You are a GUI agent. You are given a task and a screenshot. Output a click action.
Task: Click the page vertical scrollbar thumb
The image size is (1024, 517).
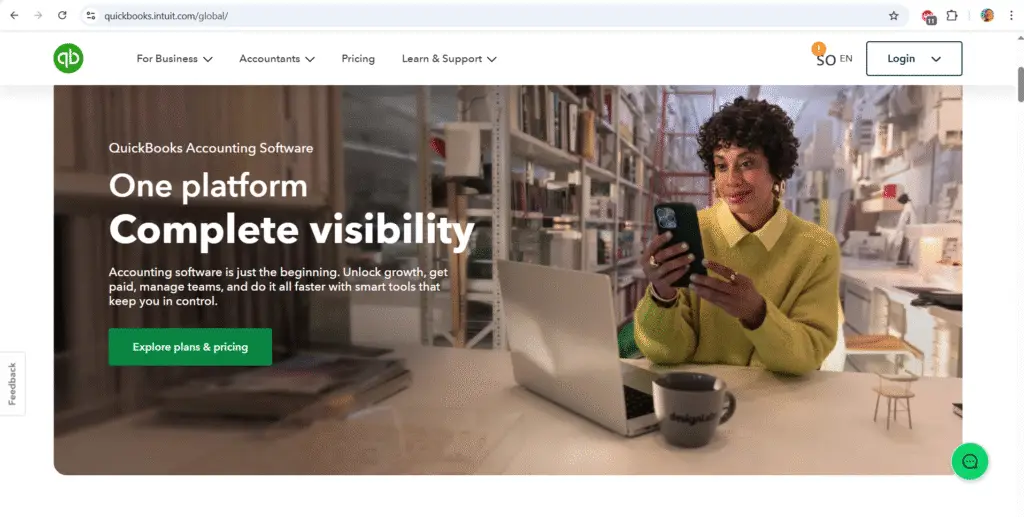pyautogui.click(x=1020, y=84)
